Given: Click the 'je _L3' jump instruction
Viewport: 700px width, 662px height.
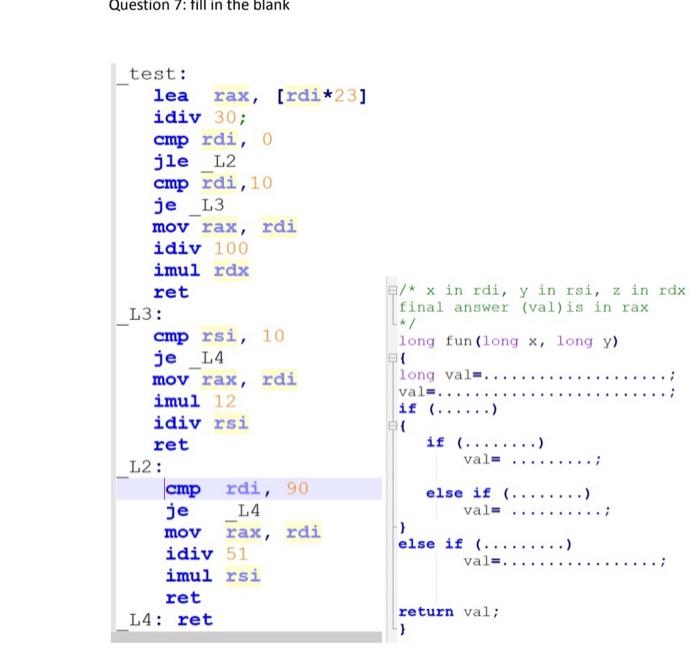Looking at the screenshot, I should 188,205.
